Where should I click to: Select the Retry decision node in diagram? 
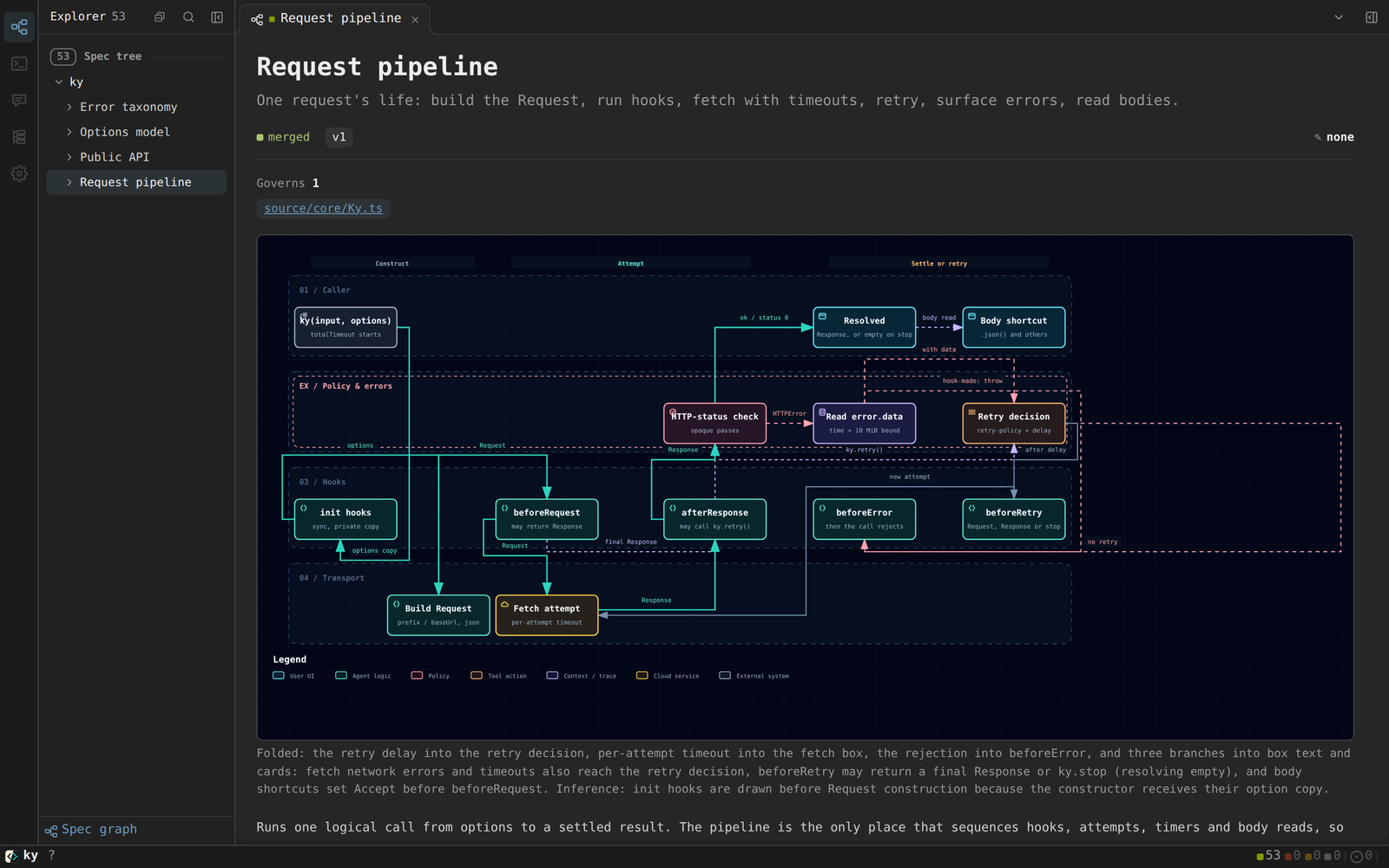1014,424
